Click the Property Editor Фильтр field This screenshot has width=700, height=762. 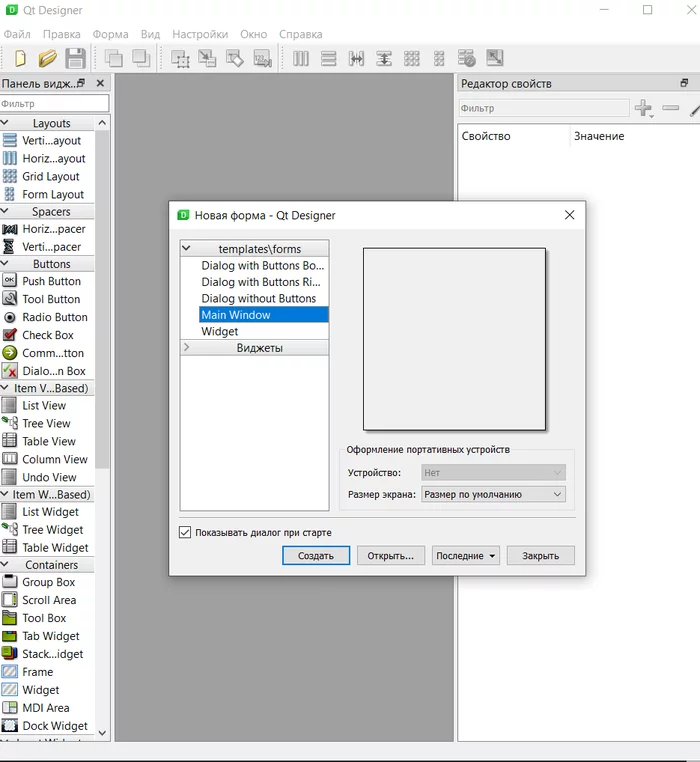point(544,108)
